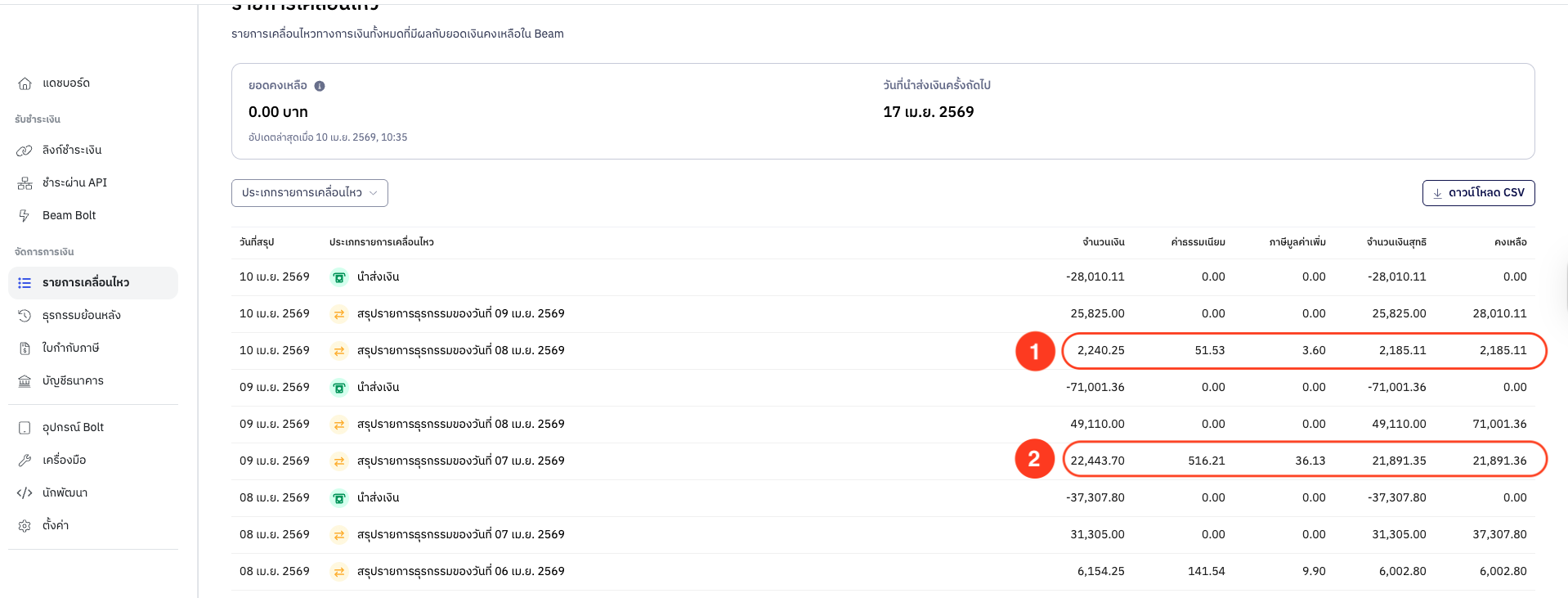The width and height of the screenshot is (1568, 598).
Task: Click the ตั้งค่า gear icon
Action: tap(25, 526)
